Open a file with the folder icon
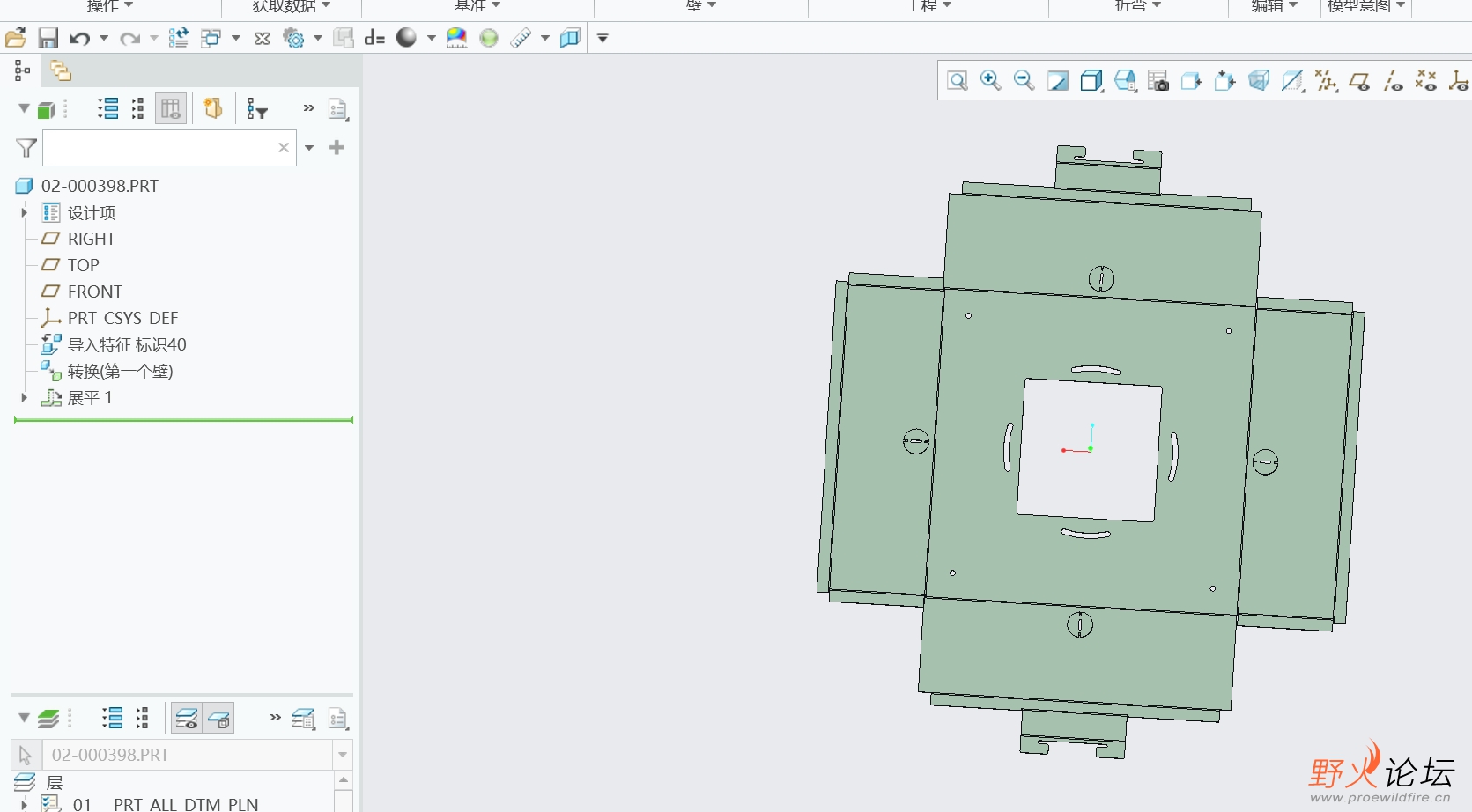The width and height of the screenshot is (1472, 812). (16, 38)
